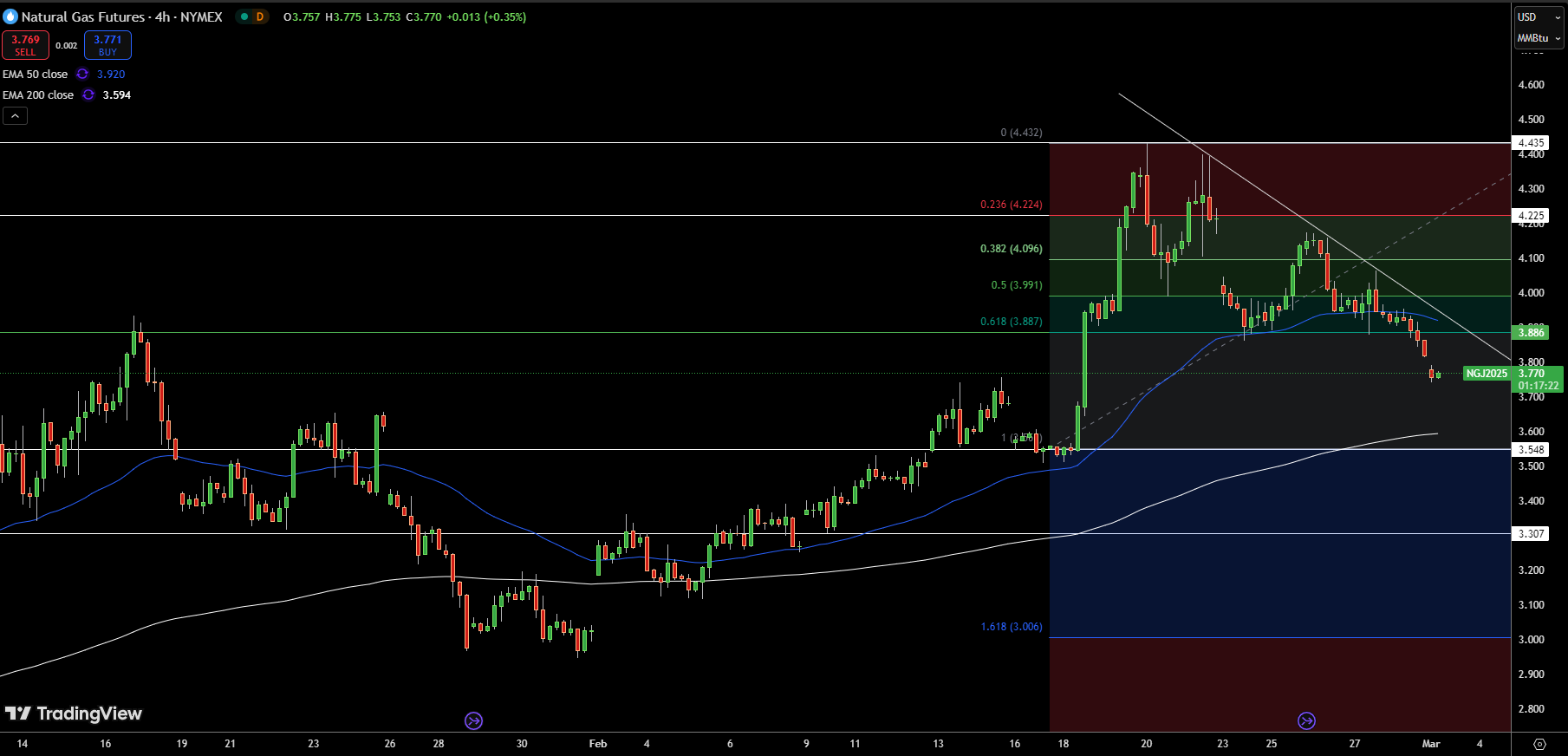The height and width of the screenshot is (756, 1568).
Task: Click the 3.769 SELL button
Action: [x=25, y=45]
